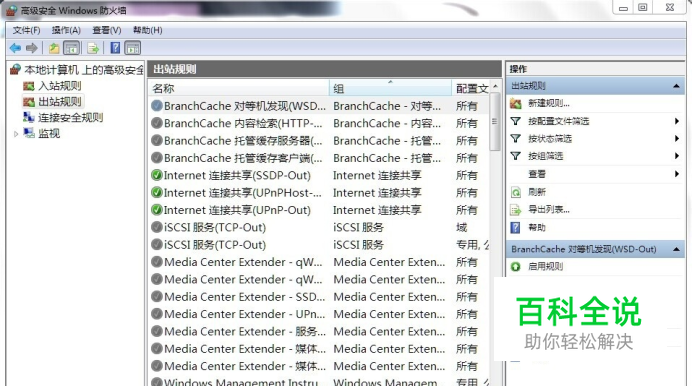
Task: Click the Export list toolbar icon
Action: [x=93, y=48]
